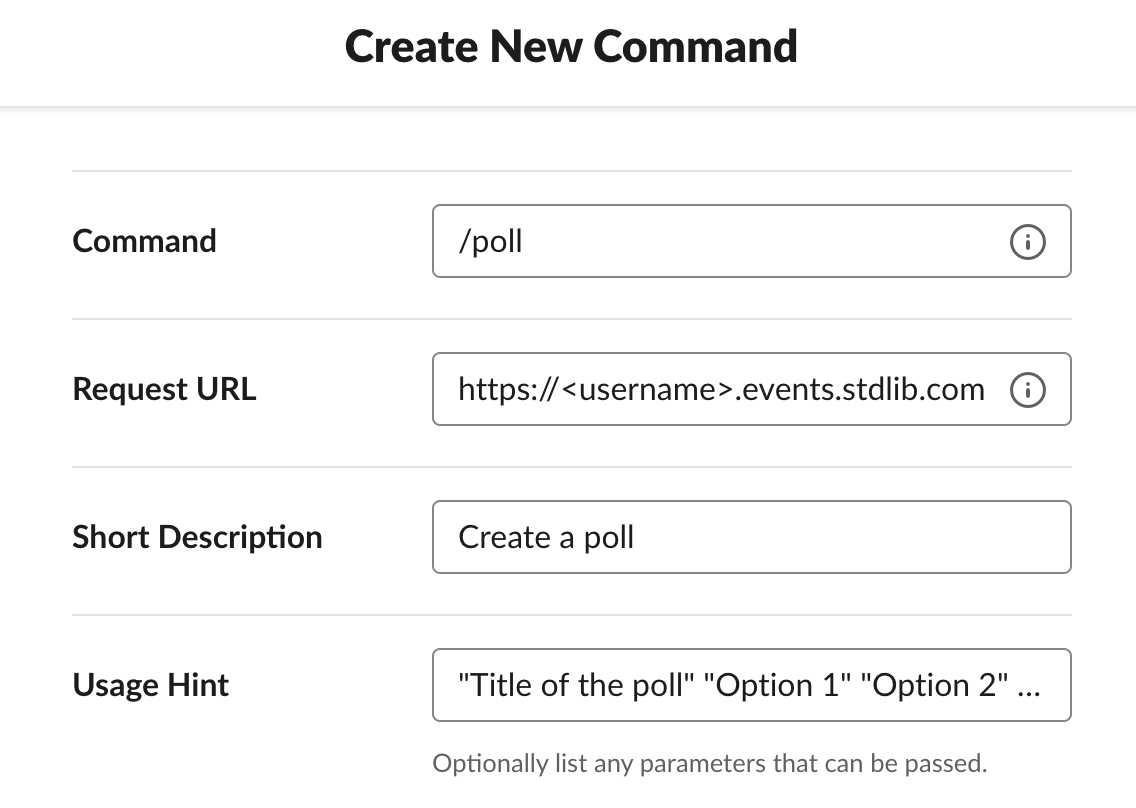This screenshot has width=1136, height=808.
Task: Click the "Usage Hint" label
Action: pyautogui.click(x=151, y=685)
